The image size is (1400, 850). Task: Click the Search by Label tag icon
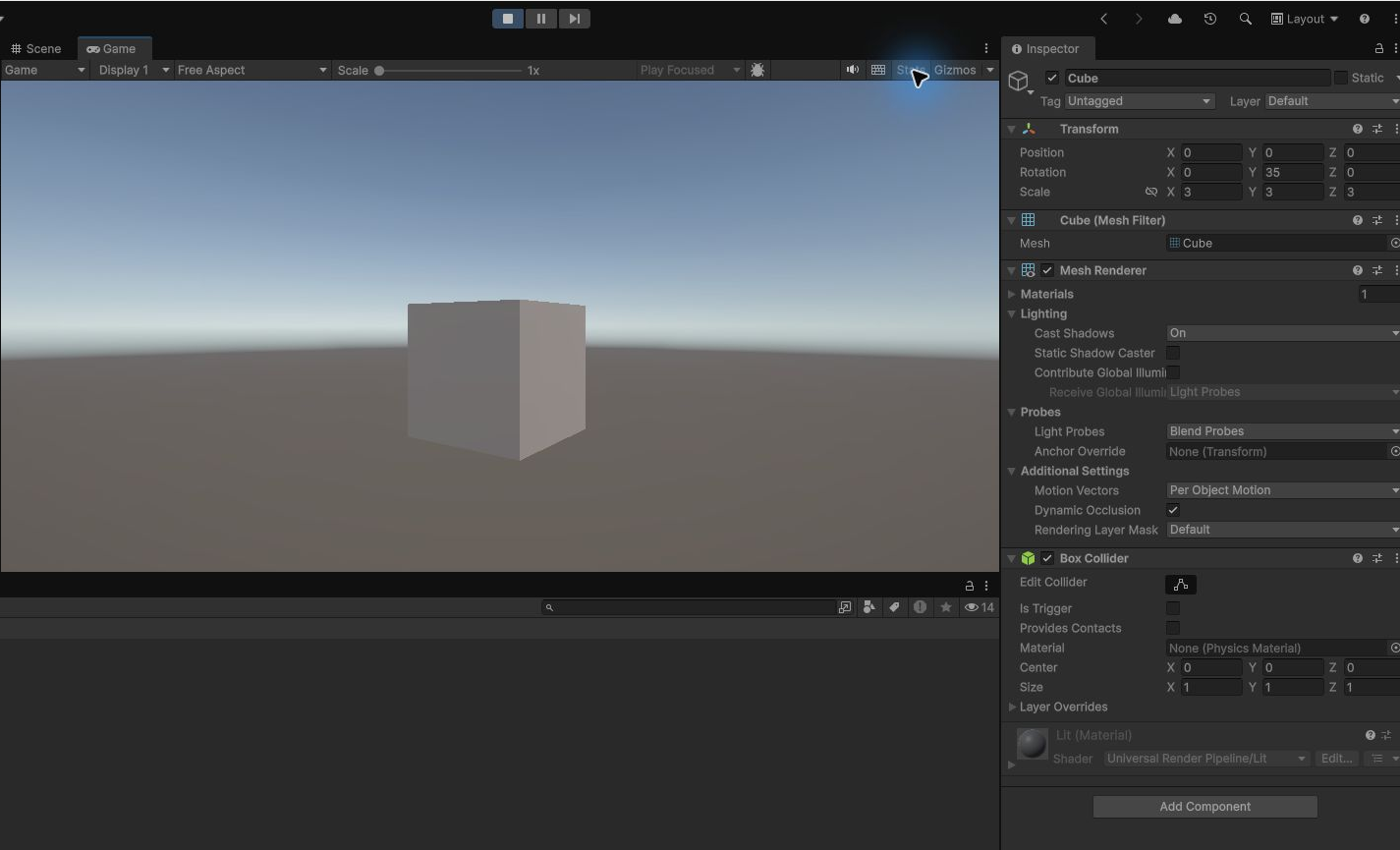pyautogui.click(x=894, y=607)
